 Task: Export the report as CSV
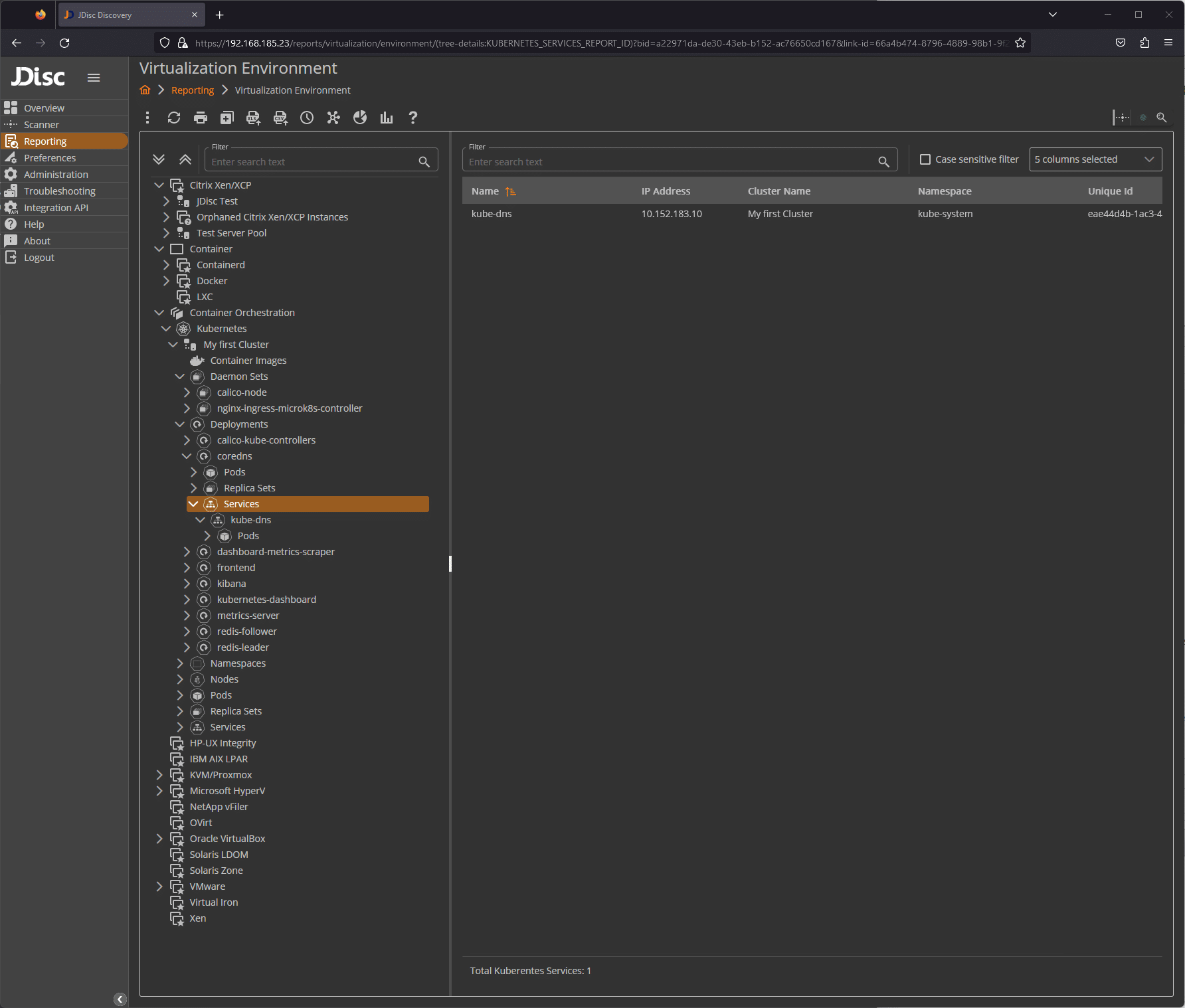pos(280,118)
